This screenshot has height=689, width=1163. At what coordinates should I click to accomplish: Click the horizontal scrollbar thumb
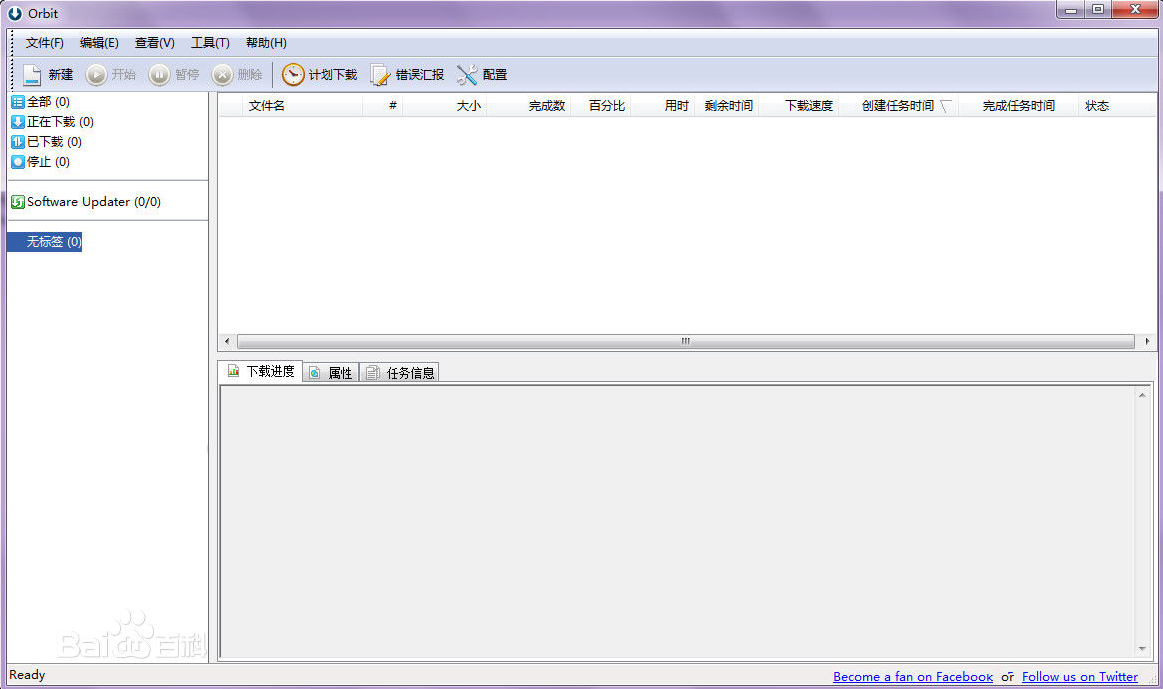point(685,342)
